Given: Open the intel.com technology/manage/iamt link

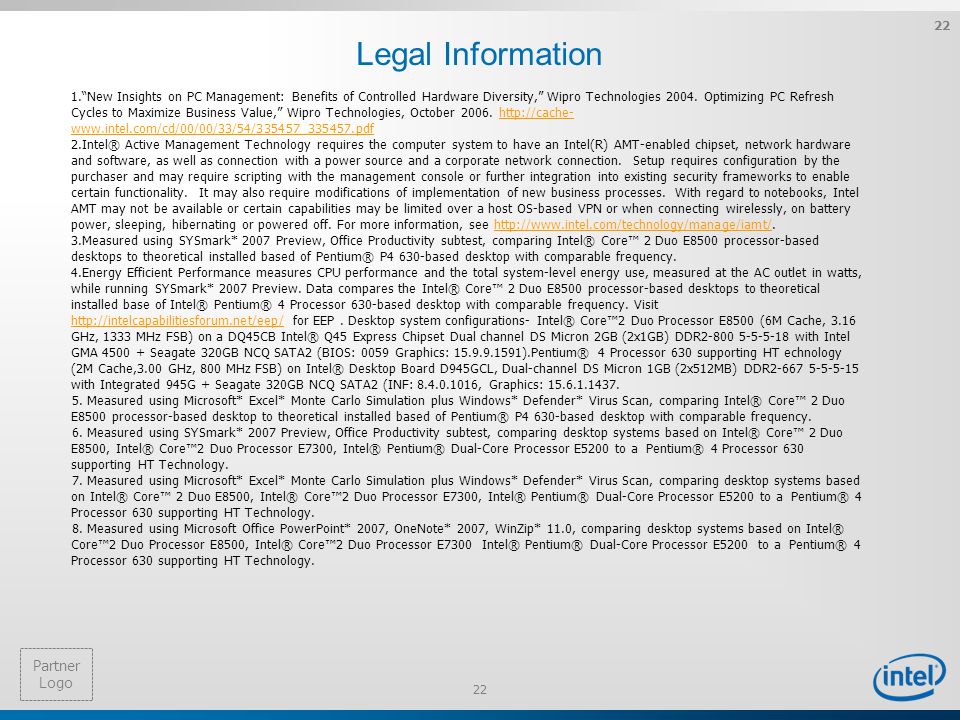Looking at the screenshot, I should point(632,225).
